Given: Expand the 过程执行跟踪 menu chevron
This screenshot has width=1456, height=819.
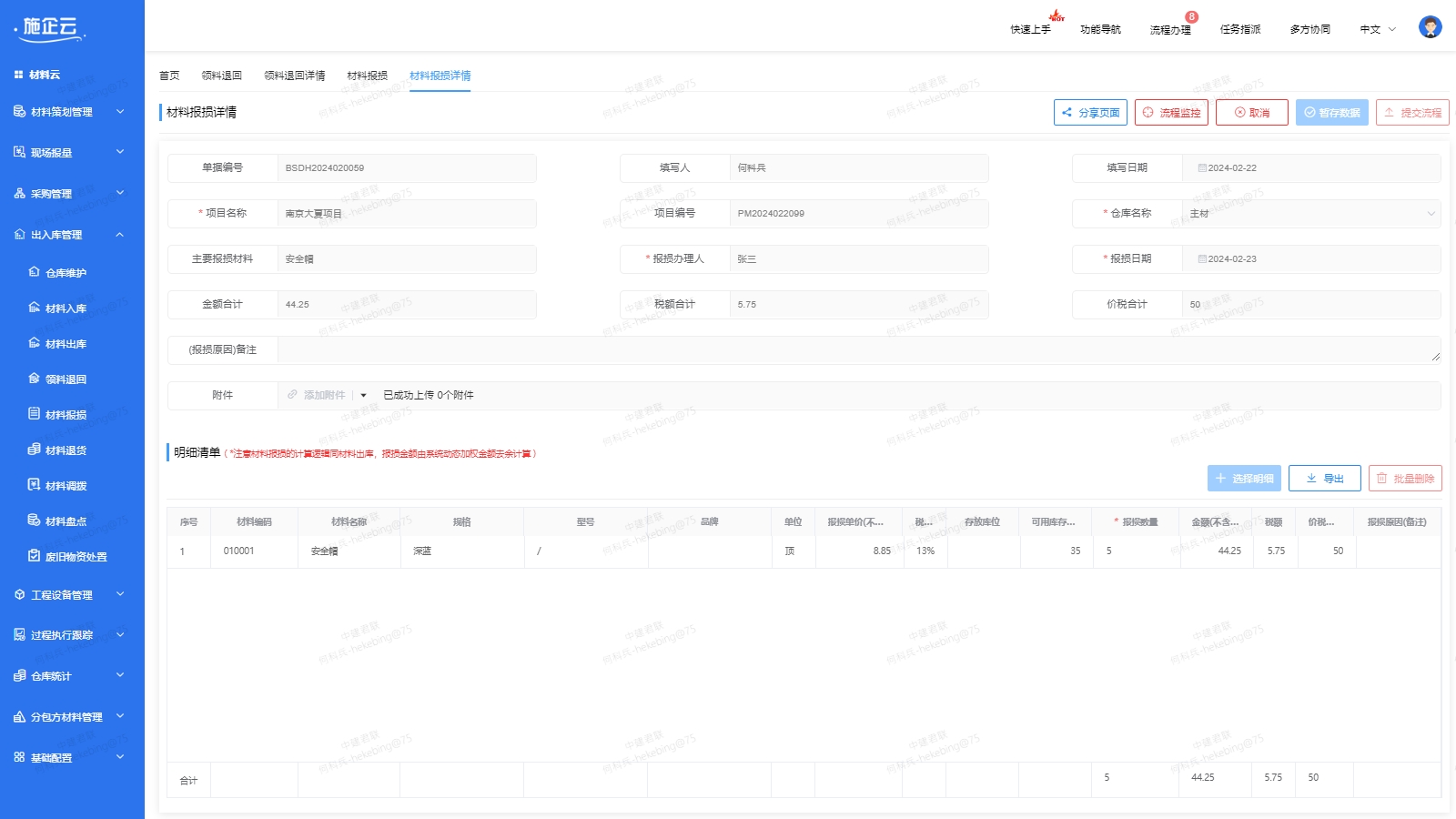Looking at the screenshot, I should [x=119, y=634].
